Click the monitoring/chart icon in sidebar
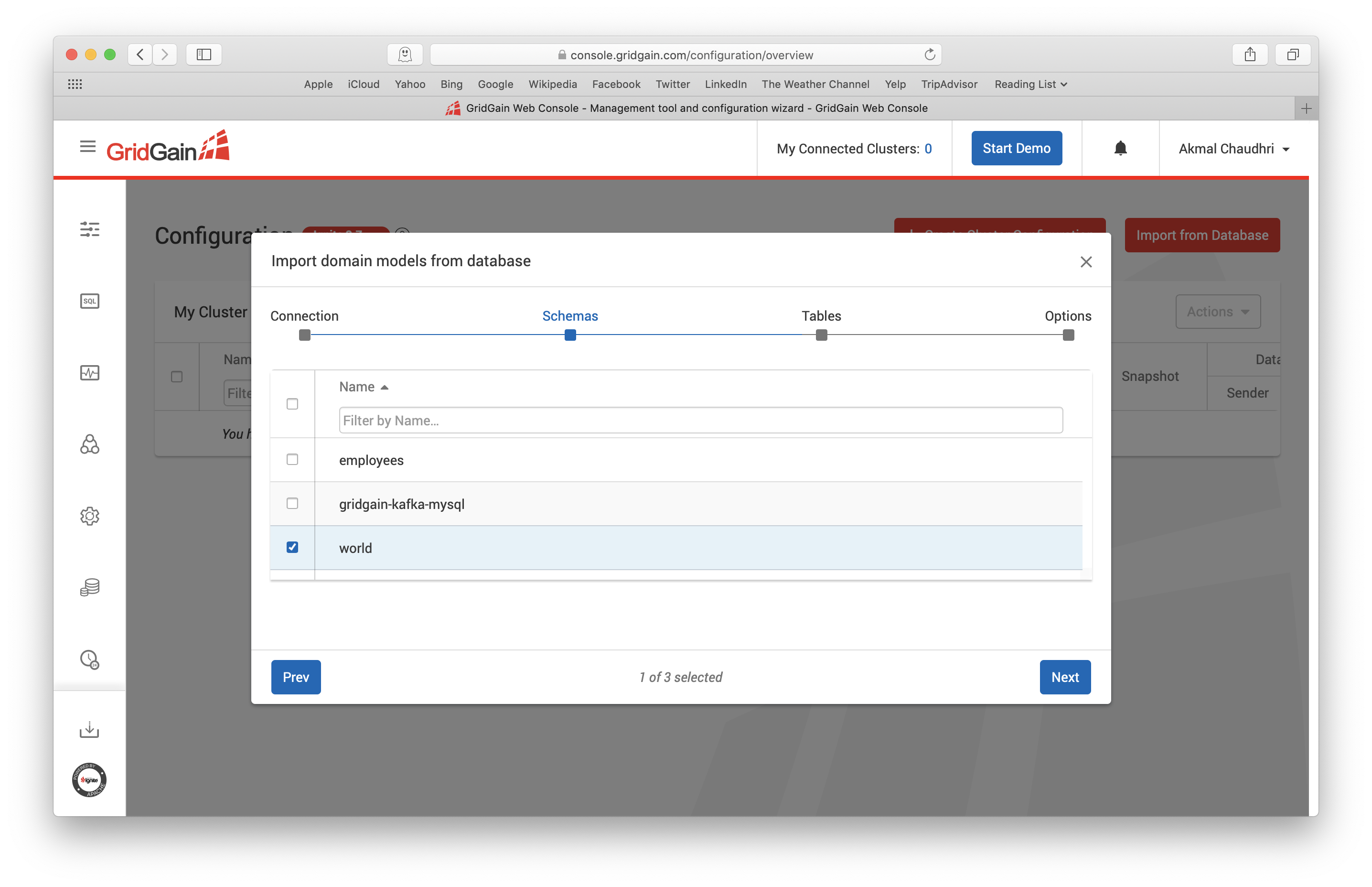Image resolution: width=1372 pixels, height=887 pixels. [90, 372]
